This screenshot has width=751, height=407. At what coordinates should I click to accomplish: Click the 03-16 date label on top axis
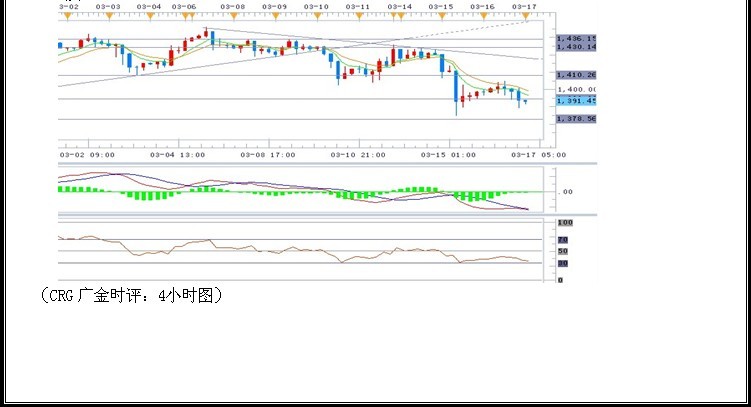(x=482, y=7)
